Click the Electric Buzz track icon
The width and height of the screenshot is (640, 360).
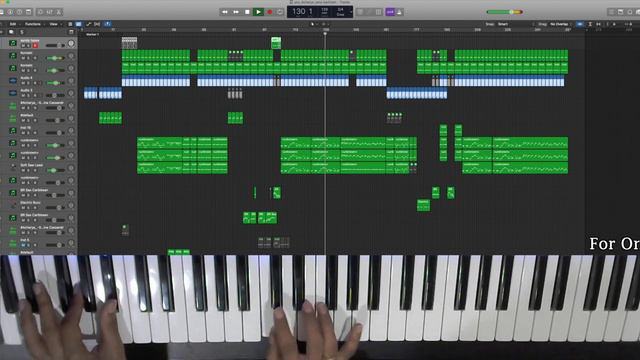click(x=13, y=205)
